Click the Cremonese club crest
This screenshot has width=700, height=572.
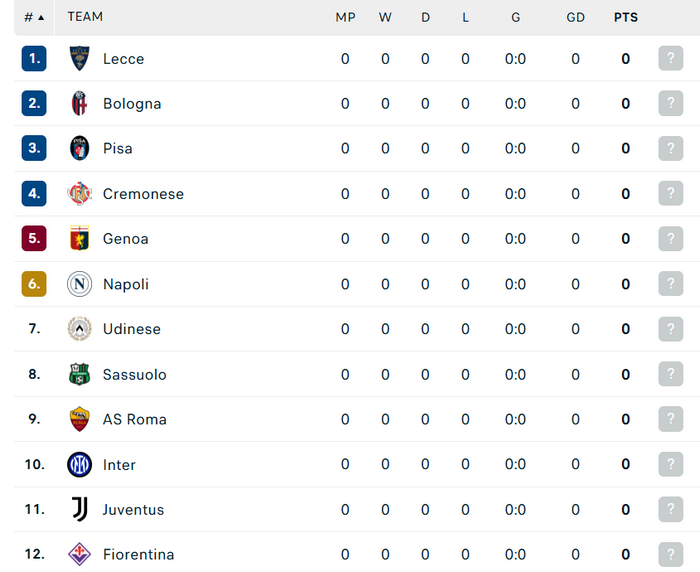point(79,194)
